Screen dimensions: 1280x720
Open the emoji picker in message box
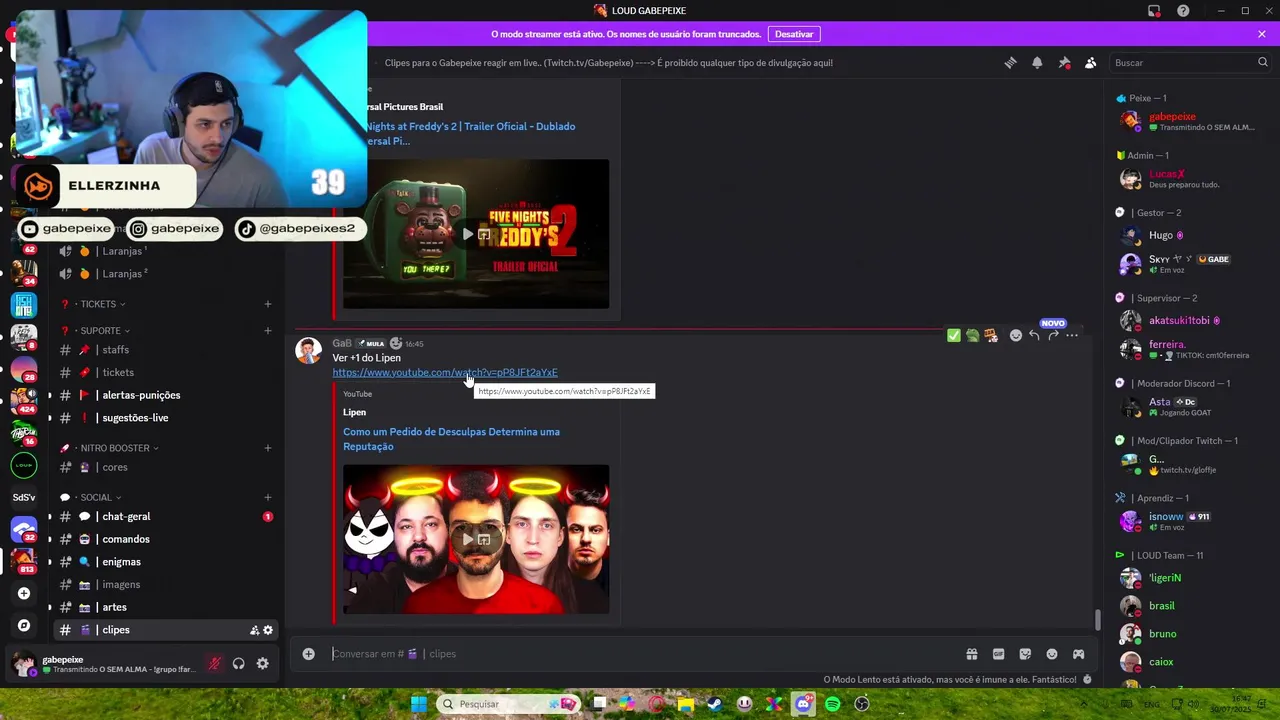(x=1052, y=654)
